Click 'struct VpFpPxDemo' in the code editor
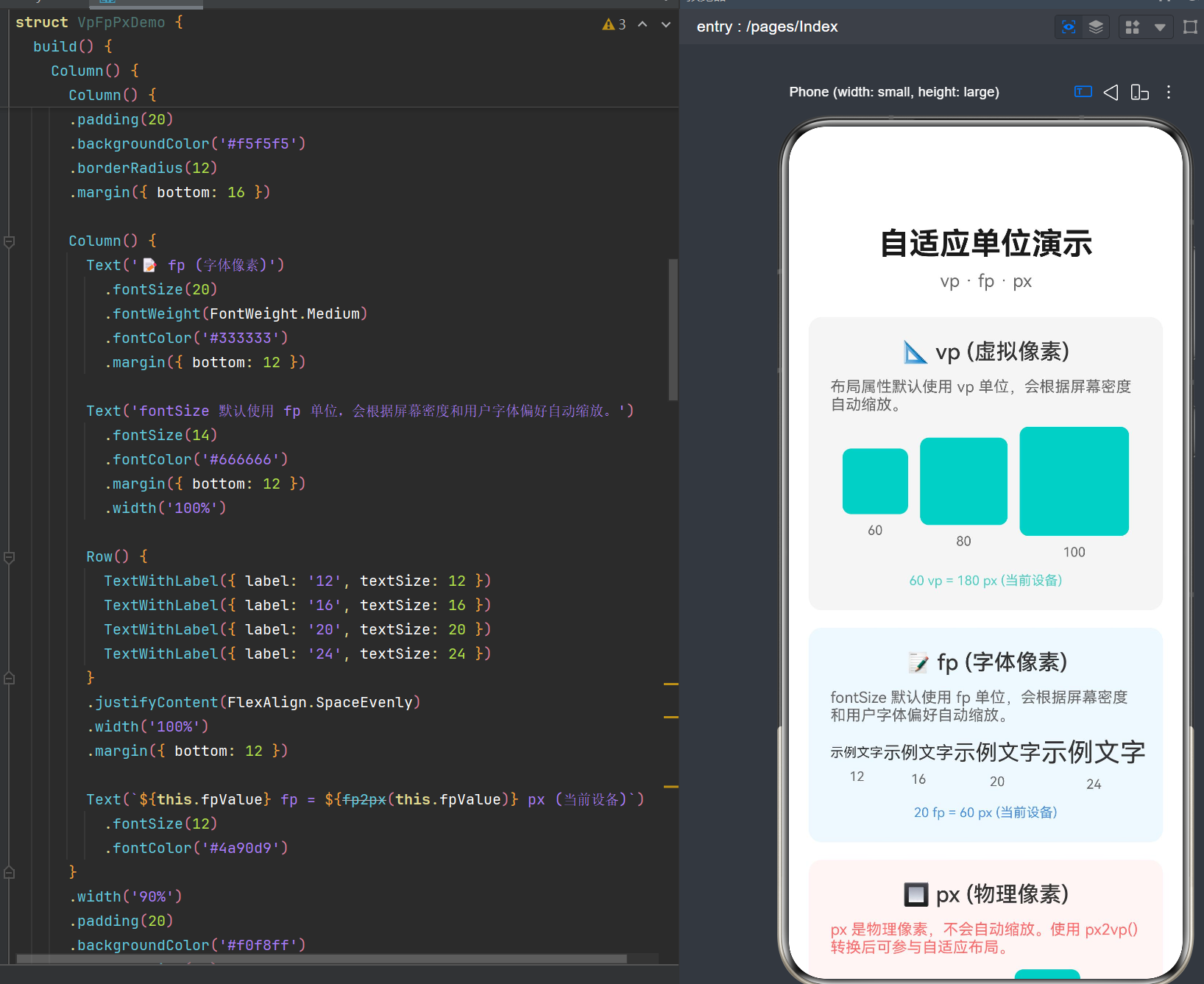 pos(91,23)
